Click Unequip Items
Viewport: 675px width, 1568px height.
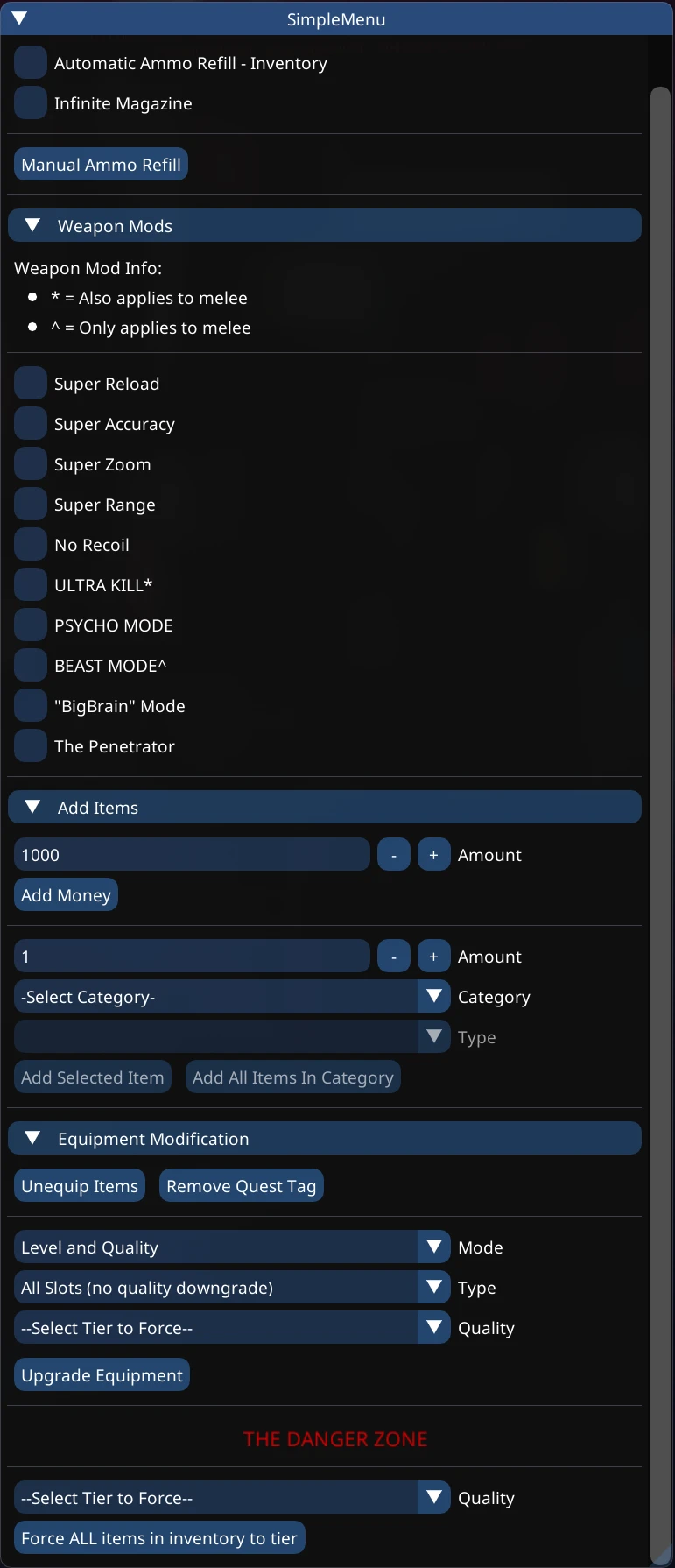click(79, 1185)
